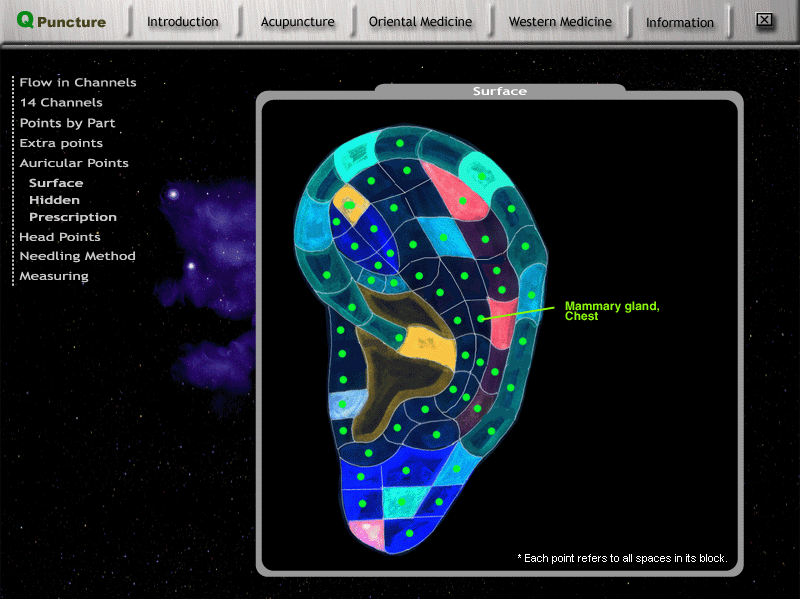This screenshot has height=599, width=800.
Task: Open the Introduction menu
Action: point(182,22)
